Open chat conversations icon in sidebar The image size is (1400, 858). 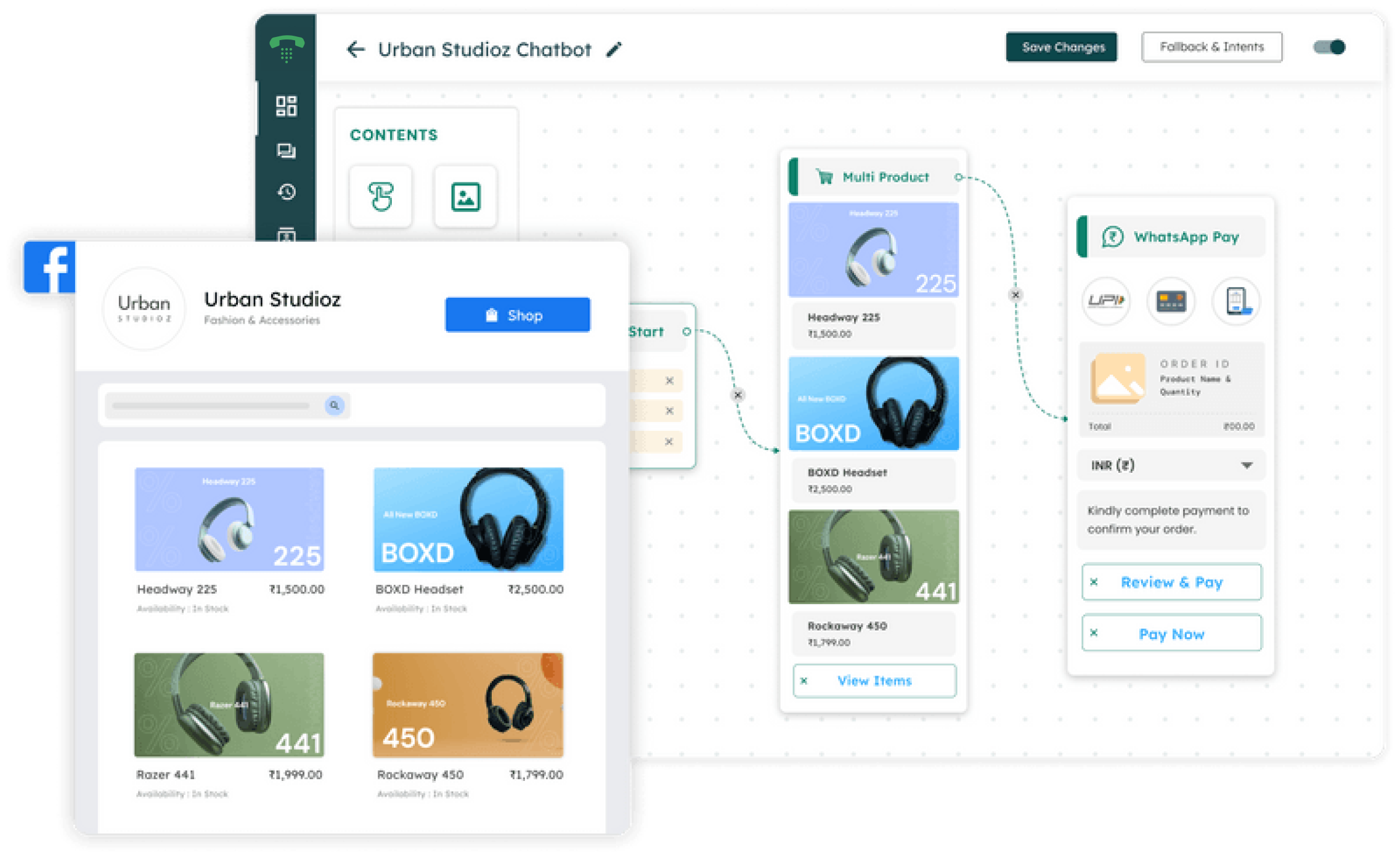[286, 151]
